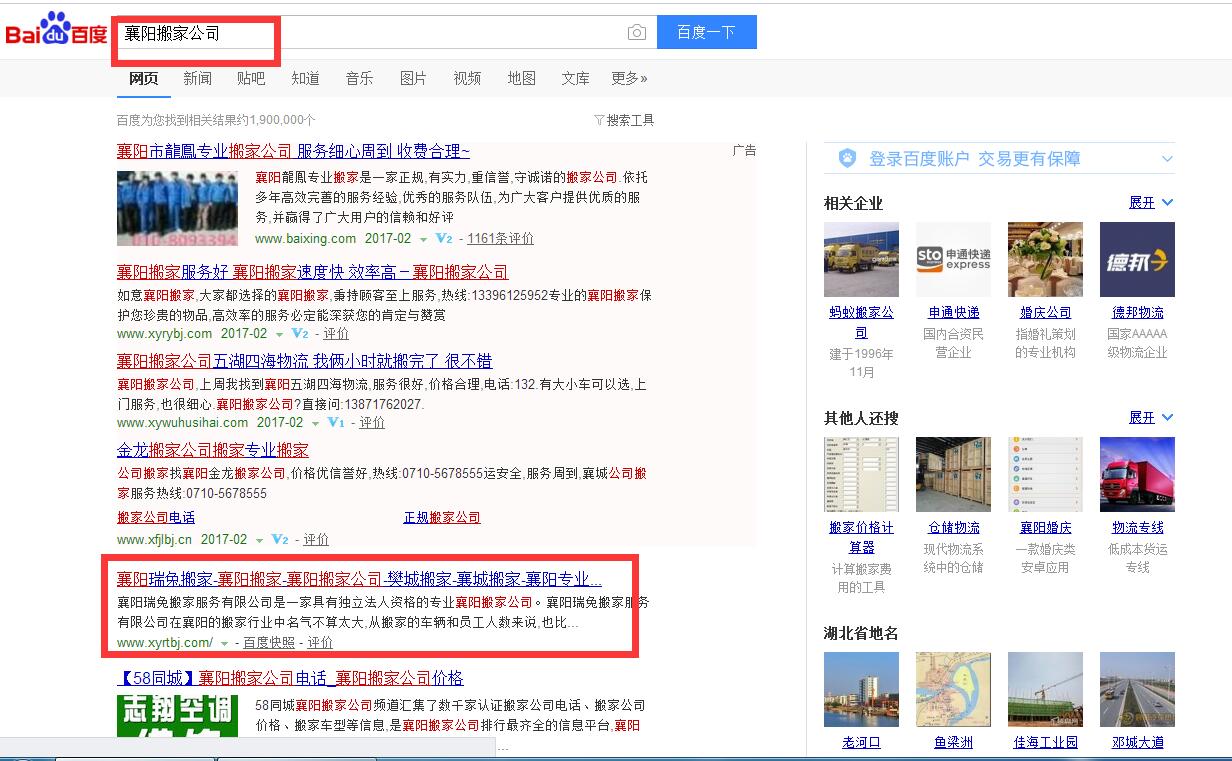This screenshot has height=761, width=1232.
Task: Click 蚂蚁搬家公司 truck thumbnail
Action: (x=861, y=260)
